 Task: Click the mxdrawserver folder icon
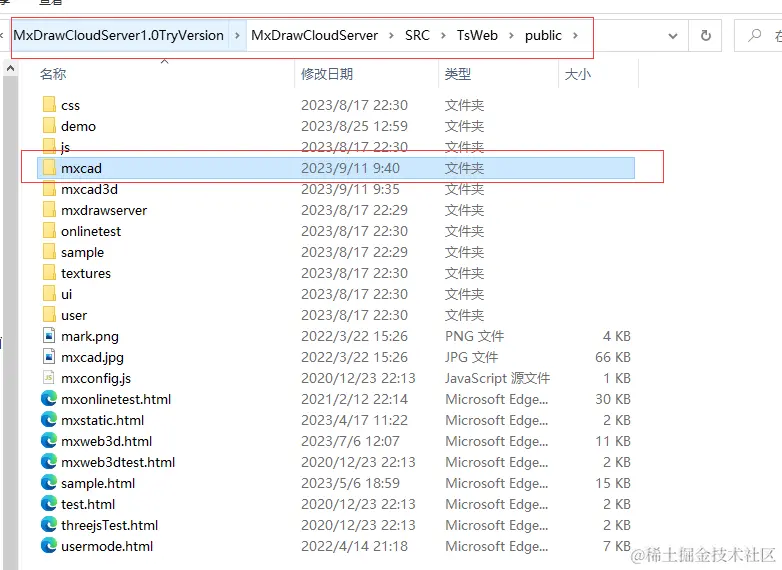pos(49,210)
